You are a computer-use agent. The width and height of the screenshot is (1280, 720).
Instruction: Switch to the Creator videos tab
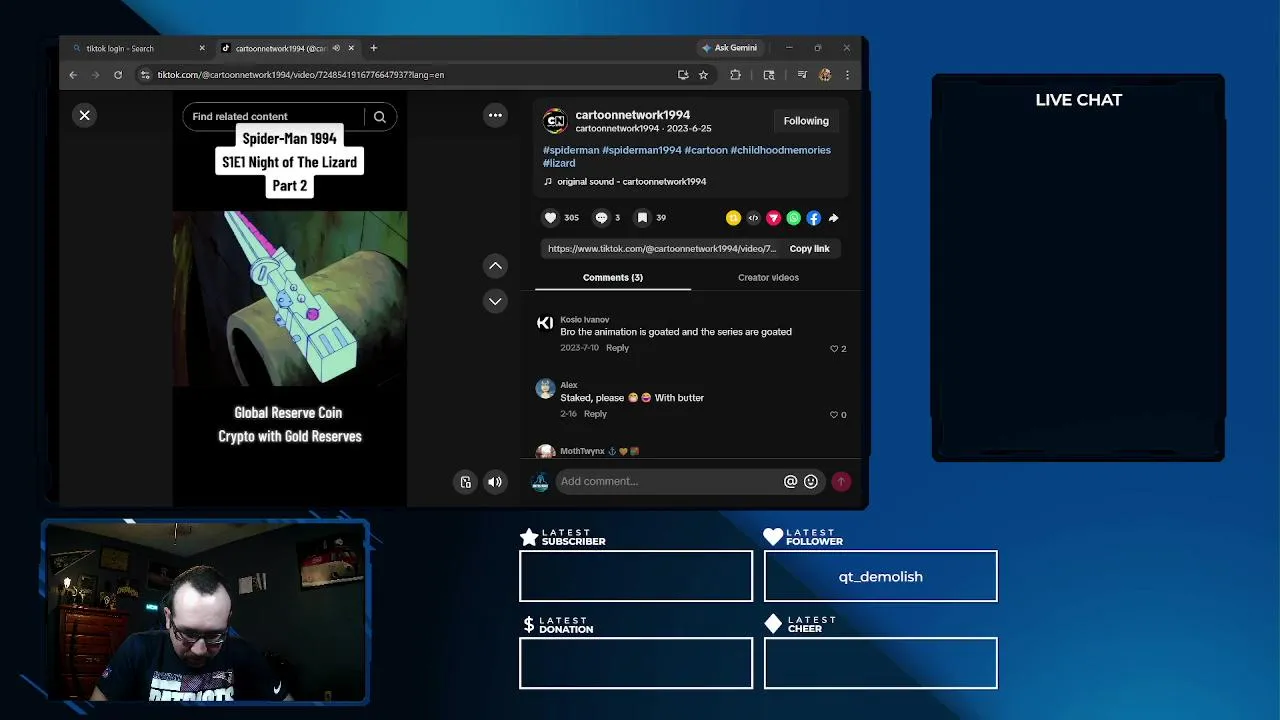[x=768, y=278]
